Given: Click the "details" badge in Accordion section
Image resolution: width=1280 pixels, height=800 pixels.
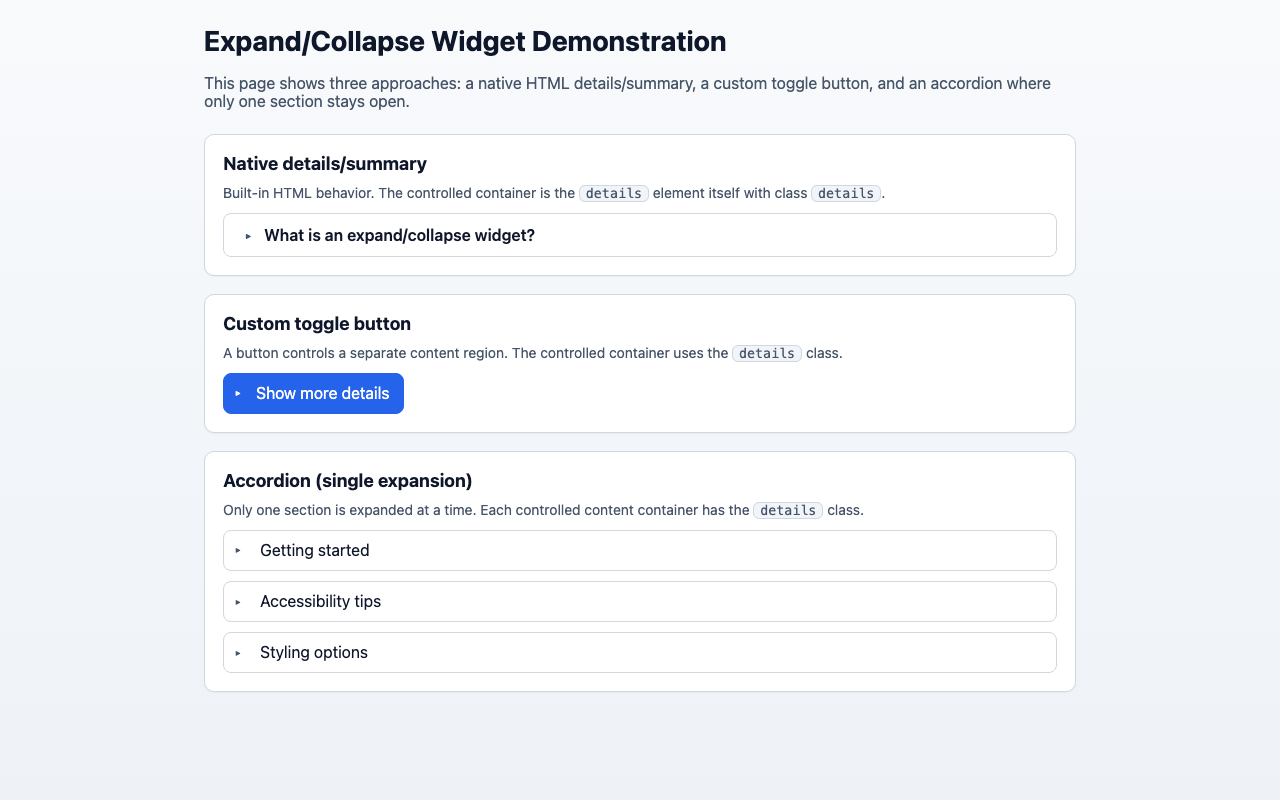Looking at the screenshot, I should (x=787, y=510).
